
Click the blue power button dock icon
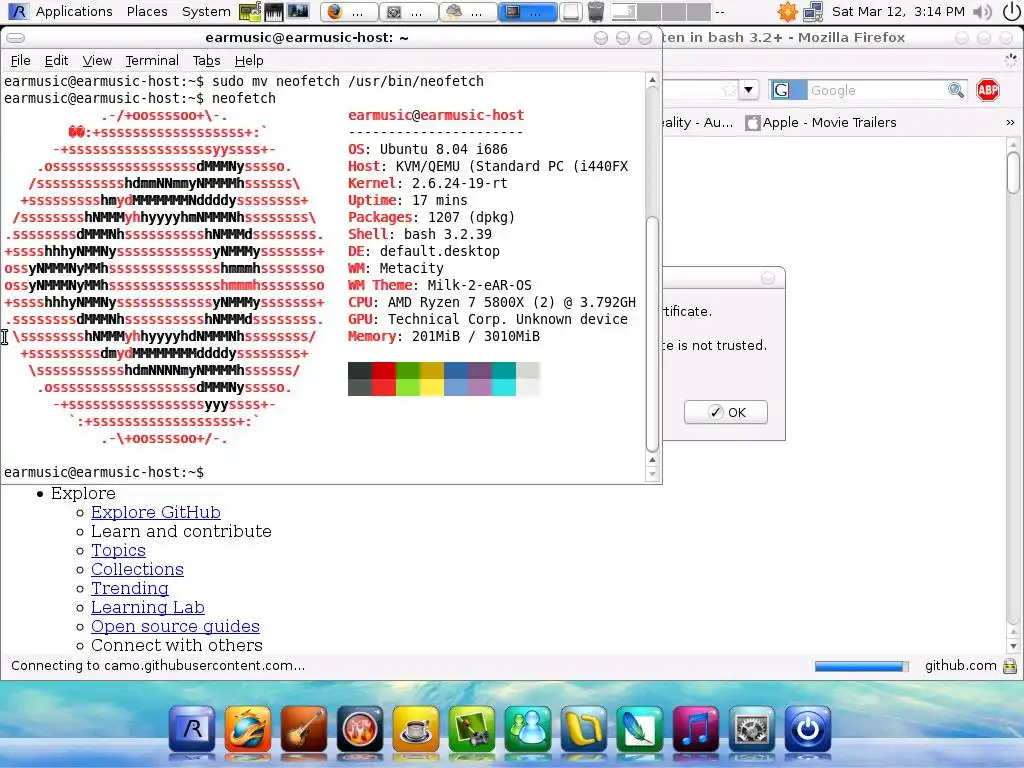pos(807,729)
